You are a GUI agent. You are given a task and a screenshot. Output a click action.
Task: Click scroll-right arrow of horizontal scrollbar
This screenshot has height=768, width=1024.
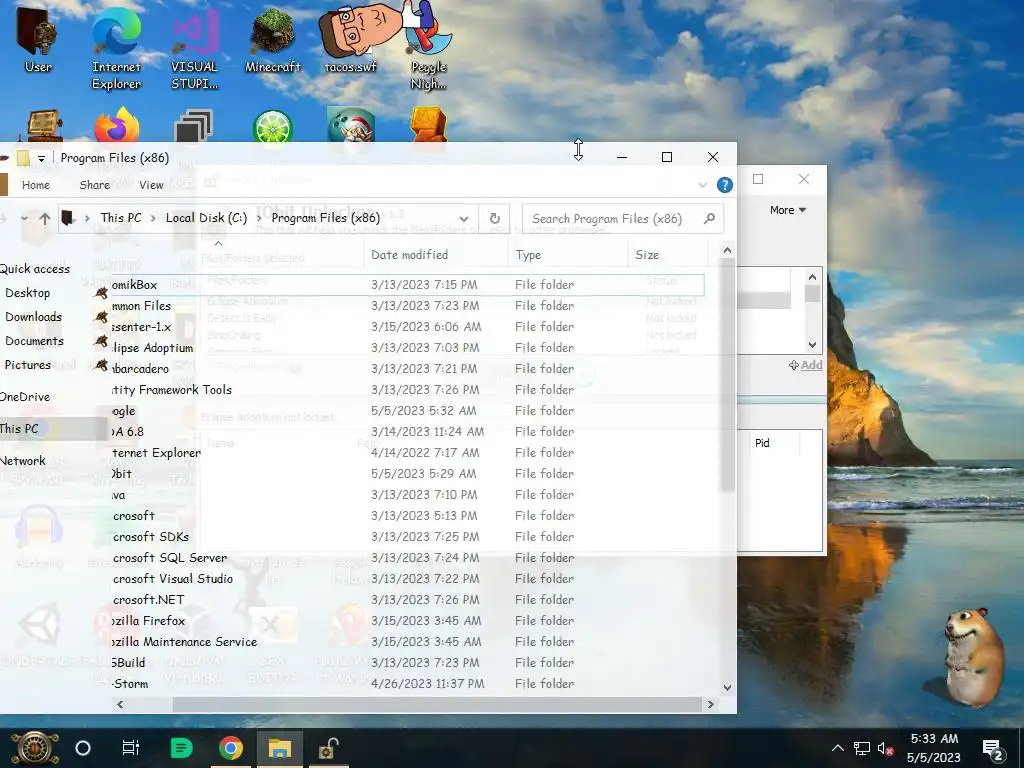[711, 705]
